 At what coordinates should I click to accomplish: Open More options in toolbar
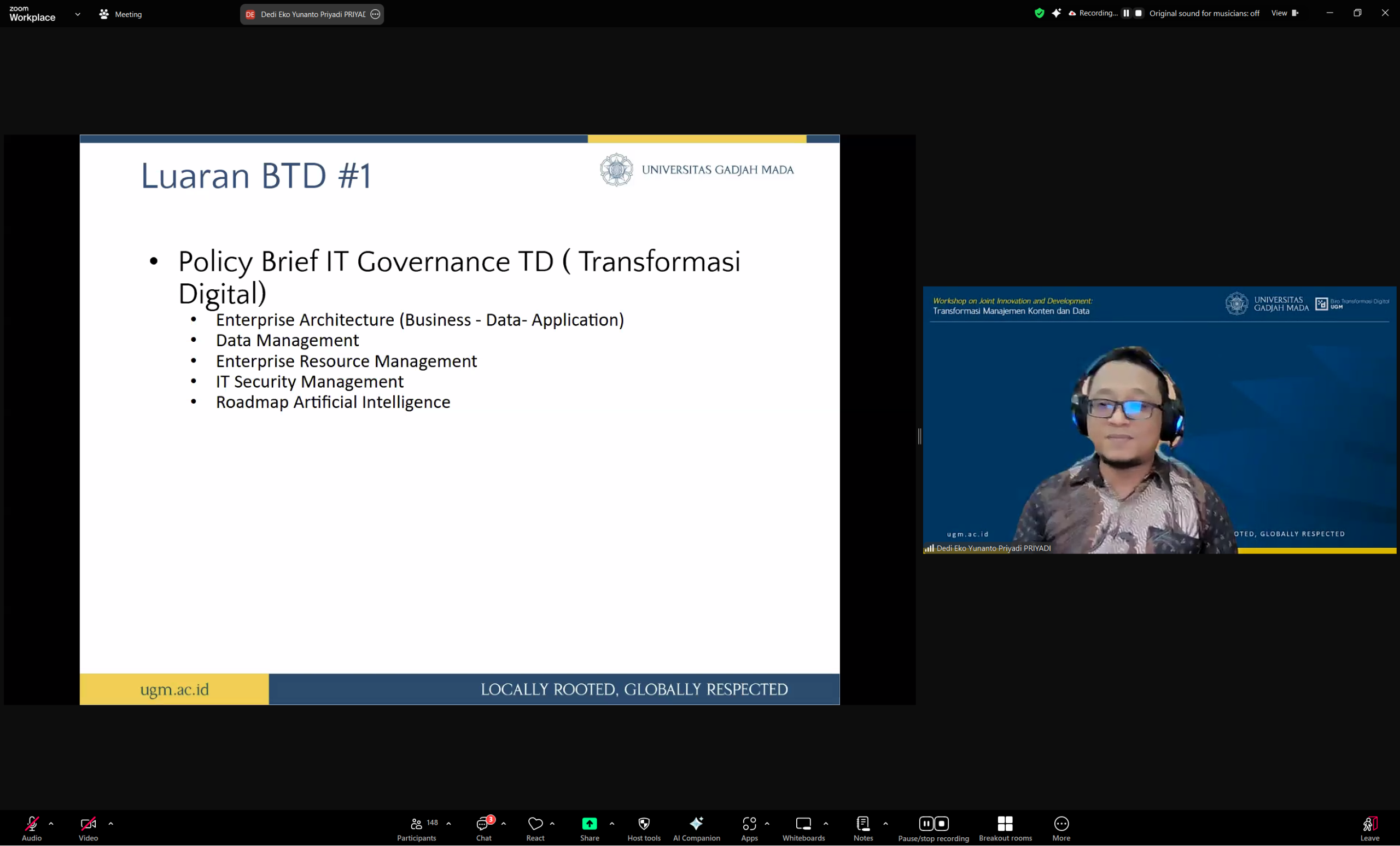pos(1061,828)
